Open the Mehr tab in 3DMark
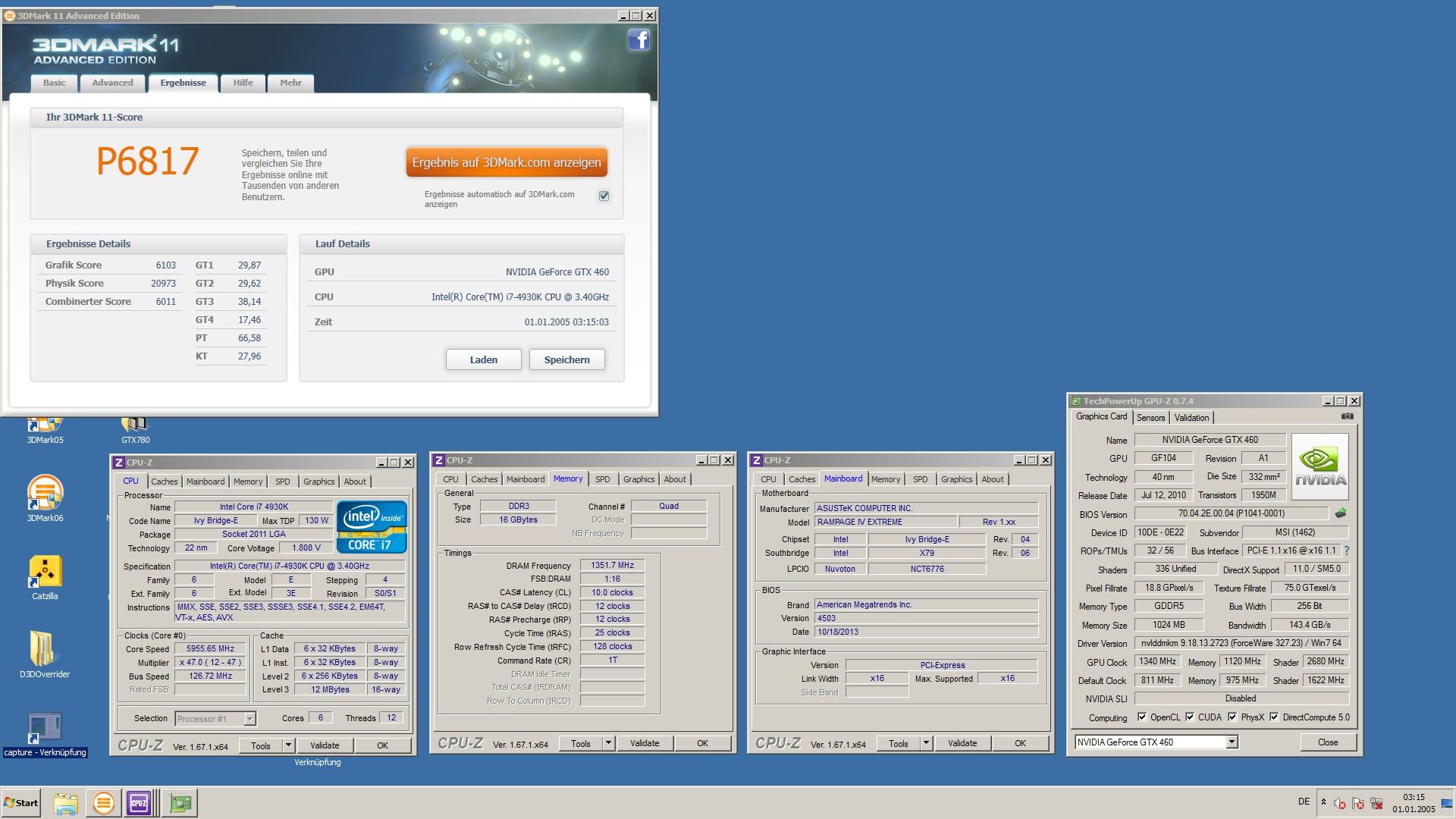The image size is (1456, 819). point(290,83)
